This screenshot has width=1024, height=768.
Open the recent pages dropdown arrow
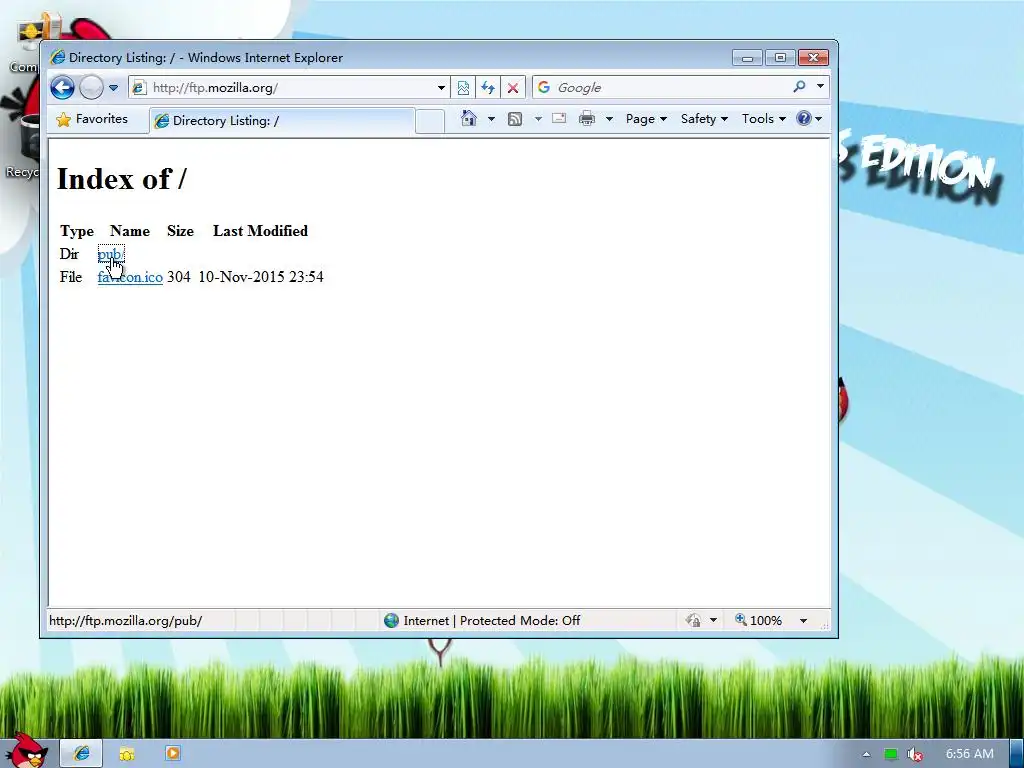tap(114, 88)
